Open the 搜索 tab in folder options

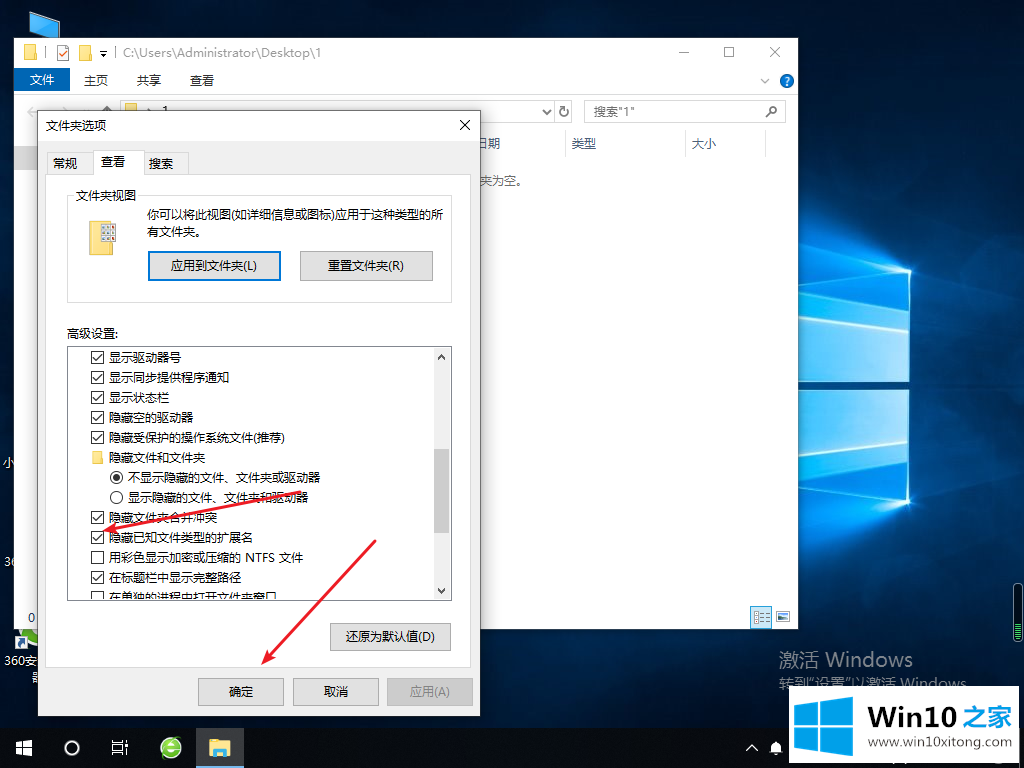point(161,164)
